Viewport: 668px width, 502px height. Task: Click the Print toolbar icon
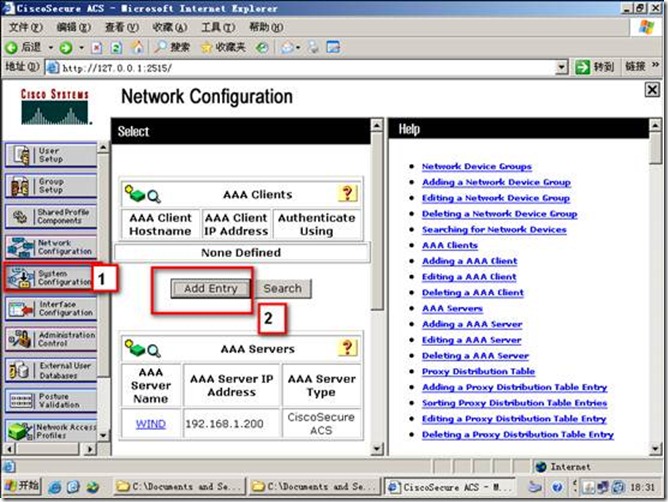(314, 47)
